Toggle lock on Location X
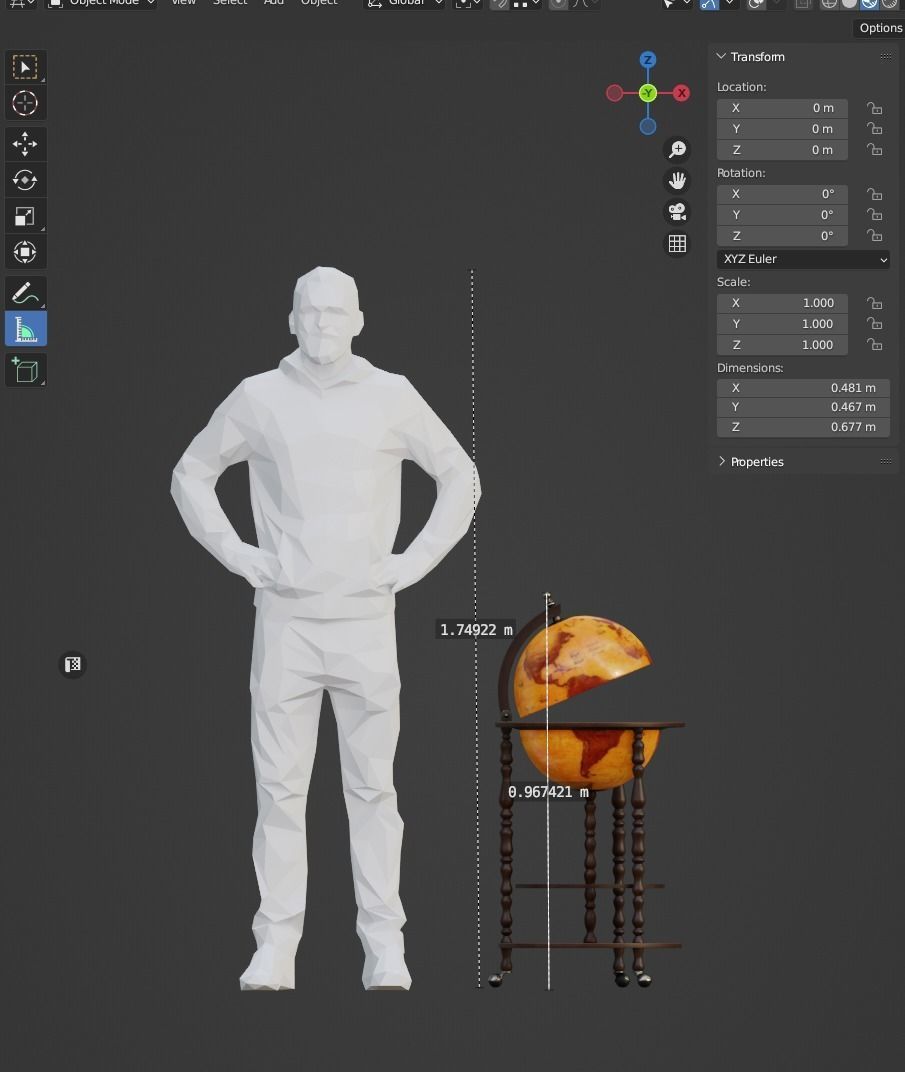 click(874, 108)
